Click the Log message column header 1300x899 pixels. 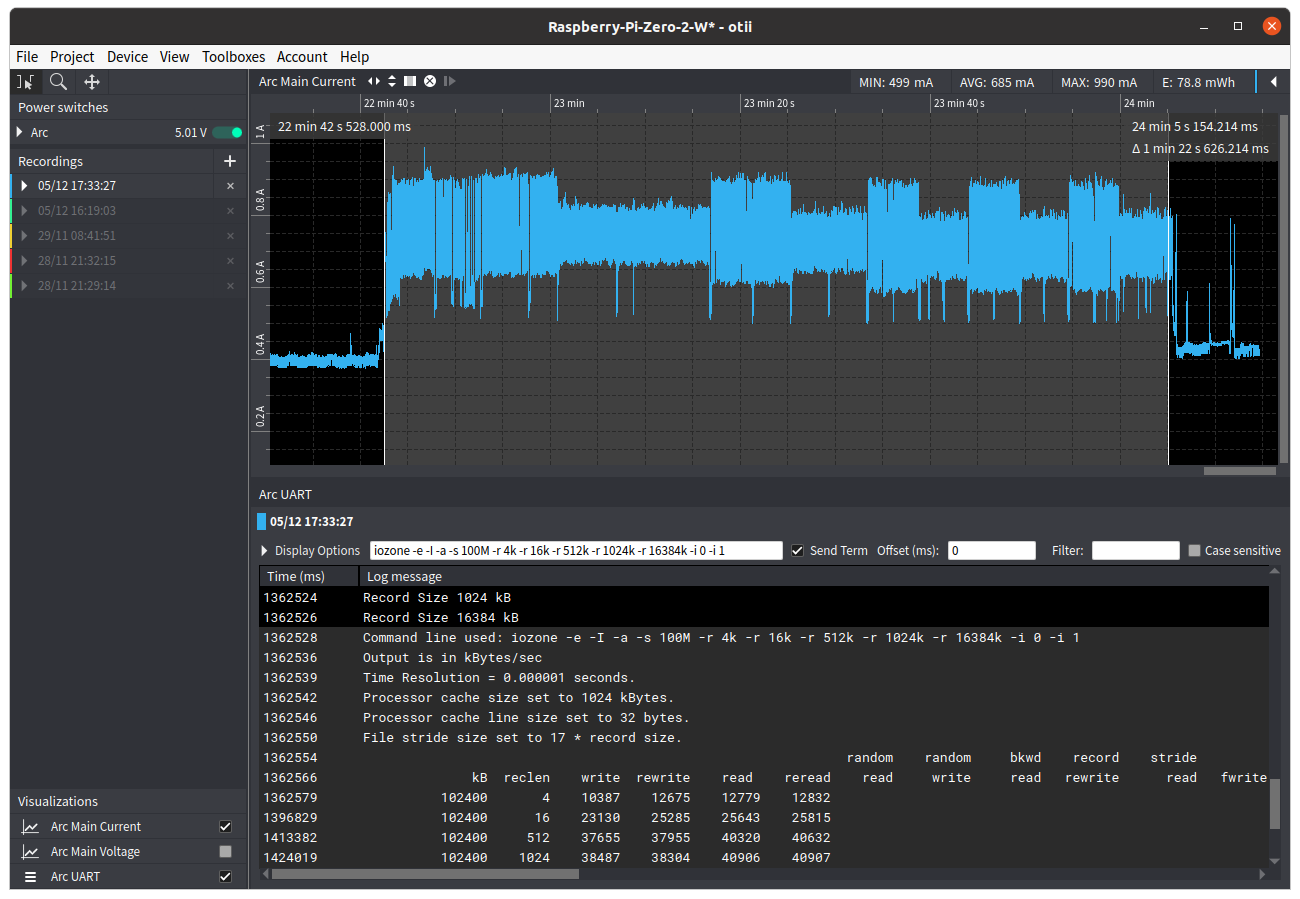click(x=813, y=576)
